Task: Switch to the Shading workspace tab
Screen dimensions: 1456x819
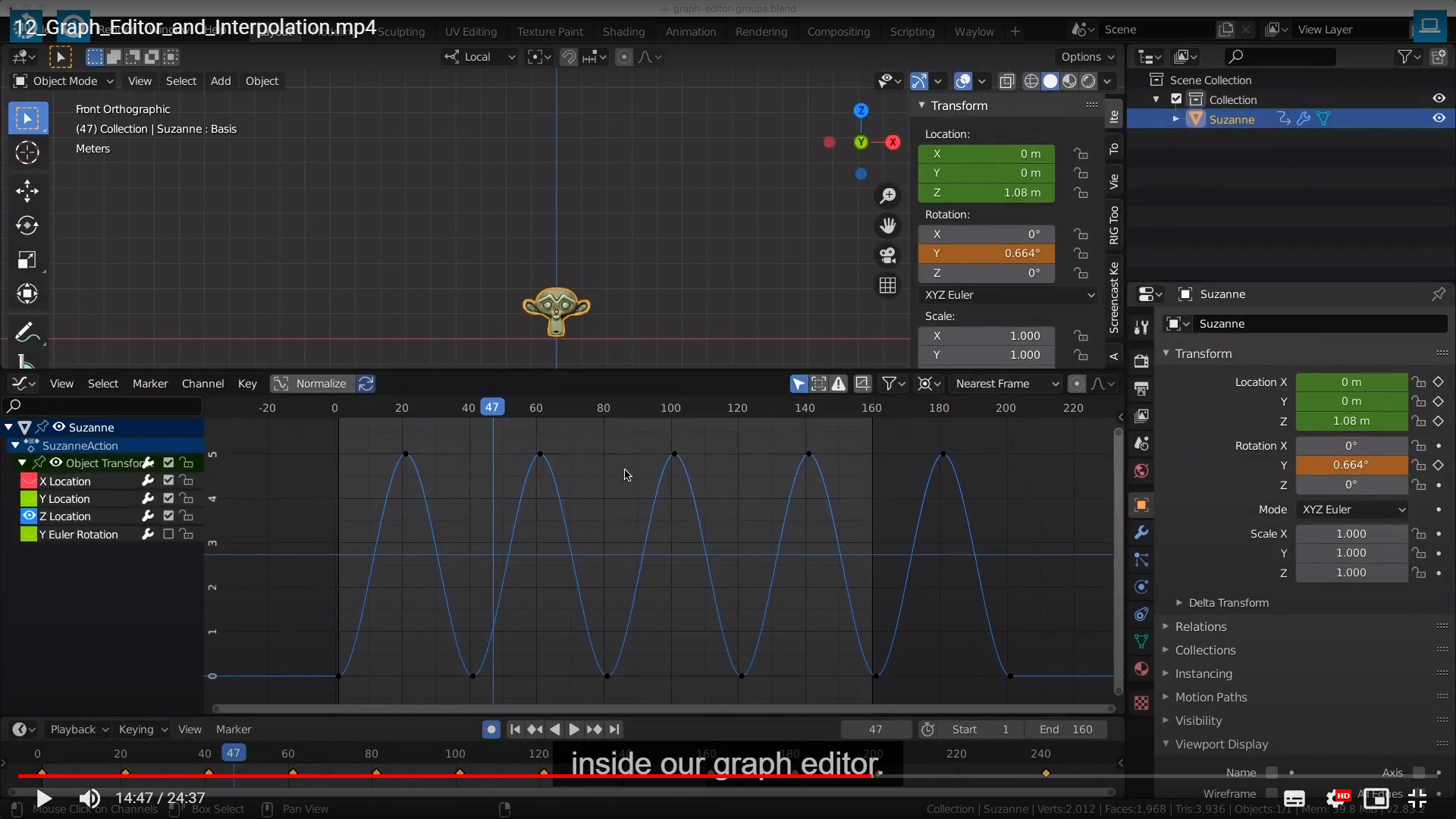Action: coord(623,32)
